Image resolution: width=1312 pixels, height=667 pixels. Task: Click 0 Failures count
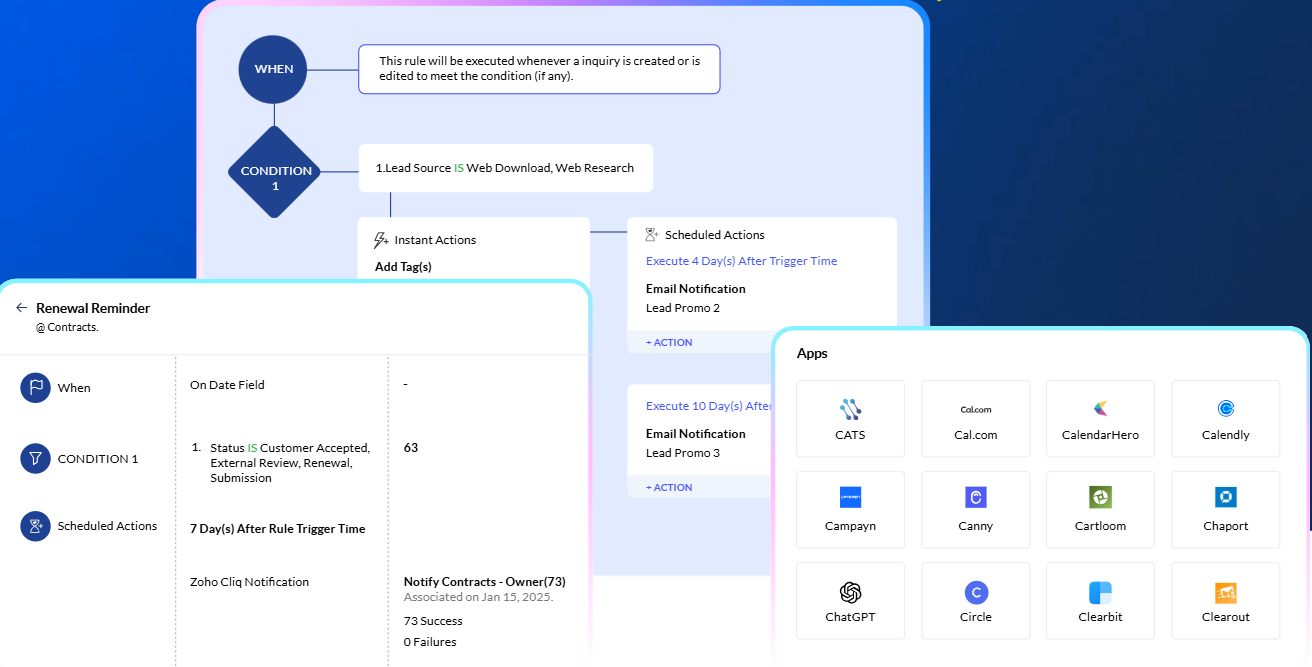430,642
